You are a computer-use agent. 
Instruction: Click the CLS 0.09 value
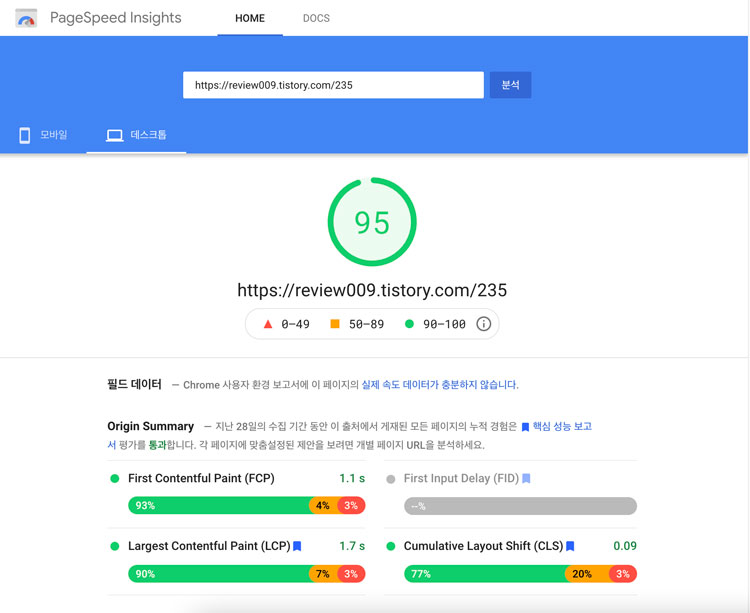pyautogui.click(x=625, y=546)
